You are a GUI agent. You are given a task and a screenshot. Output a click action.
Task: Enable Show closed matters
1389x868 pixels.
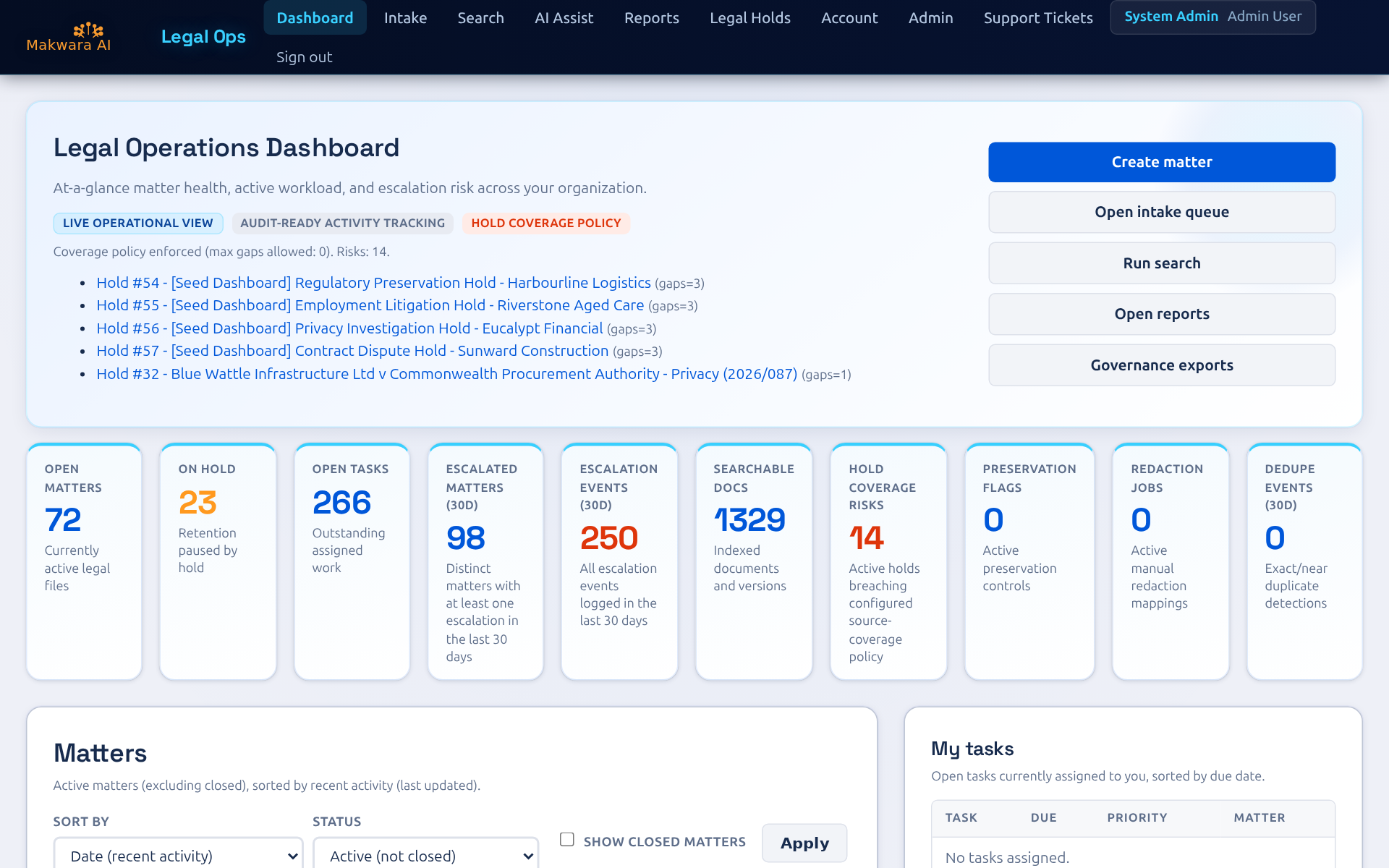(x=567, y=838)
